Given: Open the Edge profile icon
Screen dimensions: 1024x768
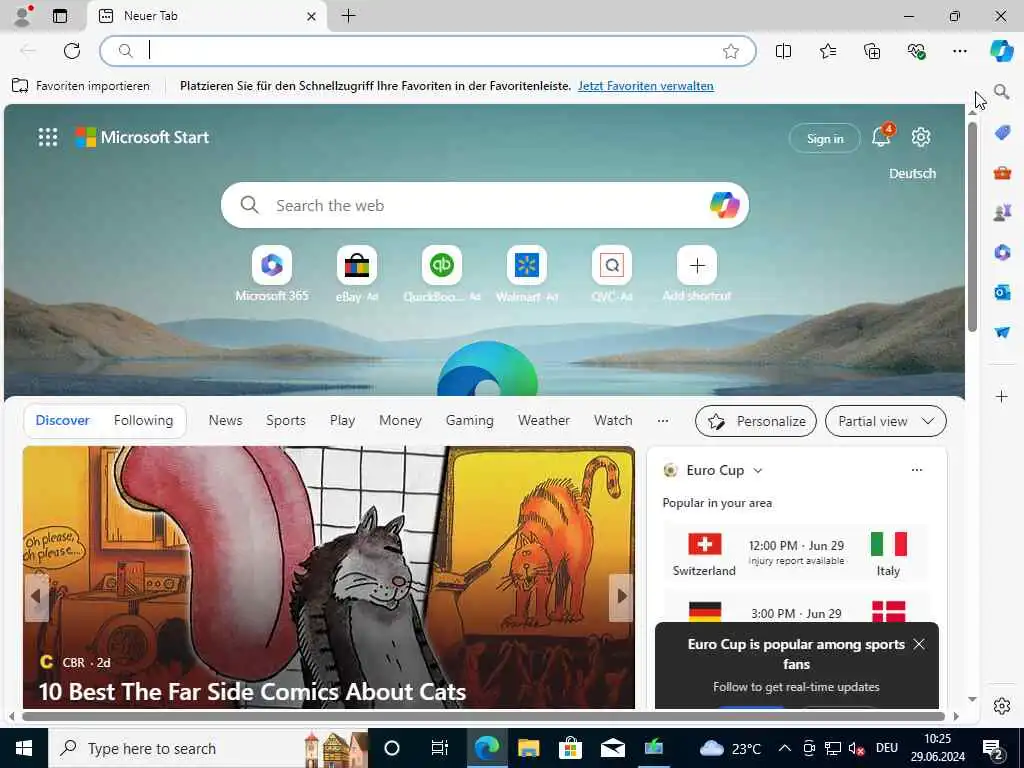Looking at the screenshot, I should pyautogui.click(x=23, y=16).
